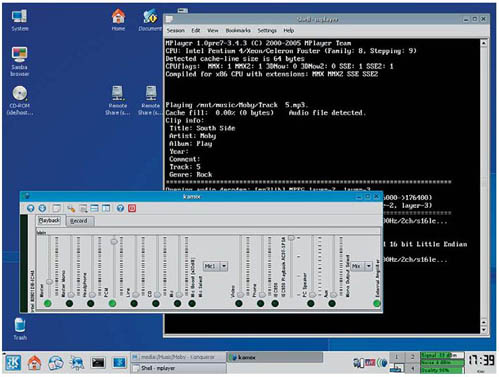499x377 pixels.
Task: Open the Mix mono output dropdown
Action: [362, 266]
